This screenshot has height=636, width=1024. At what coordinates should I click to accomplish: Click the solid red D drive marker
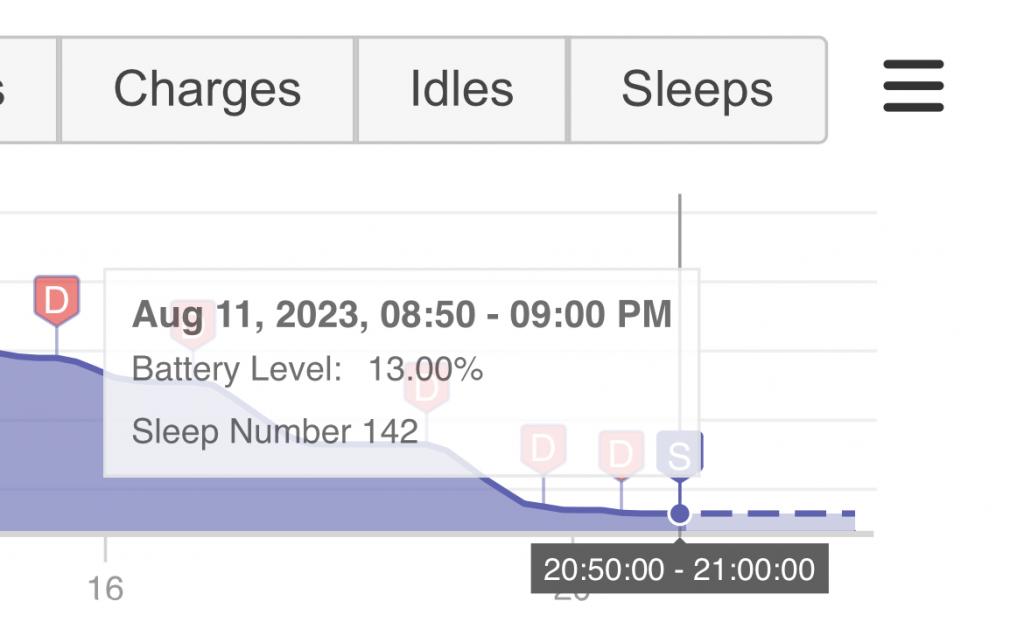(57, 300)
